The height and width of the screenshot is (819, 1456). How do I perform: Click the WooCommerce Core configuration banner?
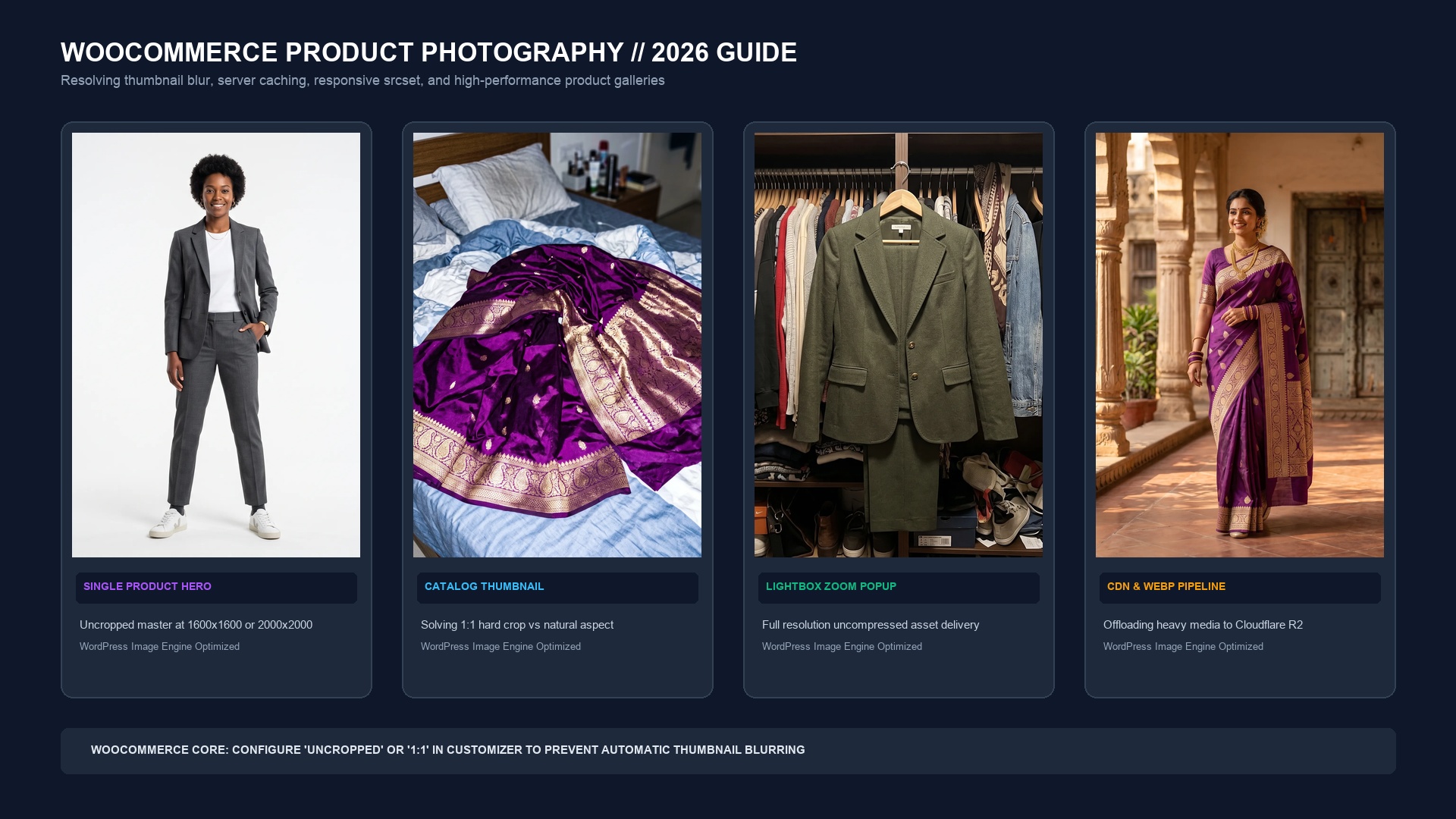pyautogui.click(x=728, y=751)
